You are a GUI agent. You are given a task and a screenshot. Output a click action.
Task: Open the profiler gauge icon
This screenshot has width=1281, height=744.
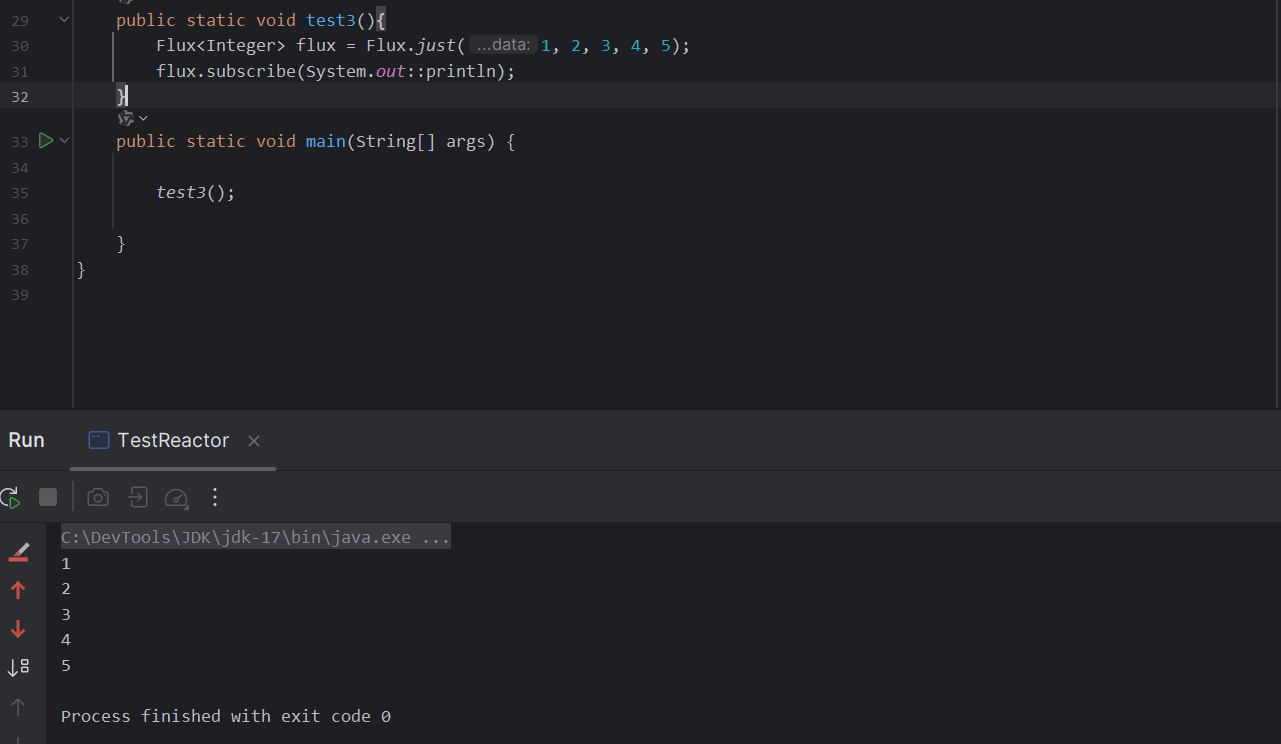(x=176, y=497)
